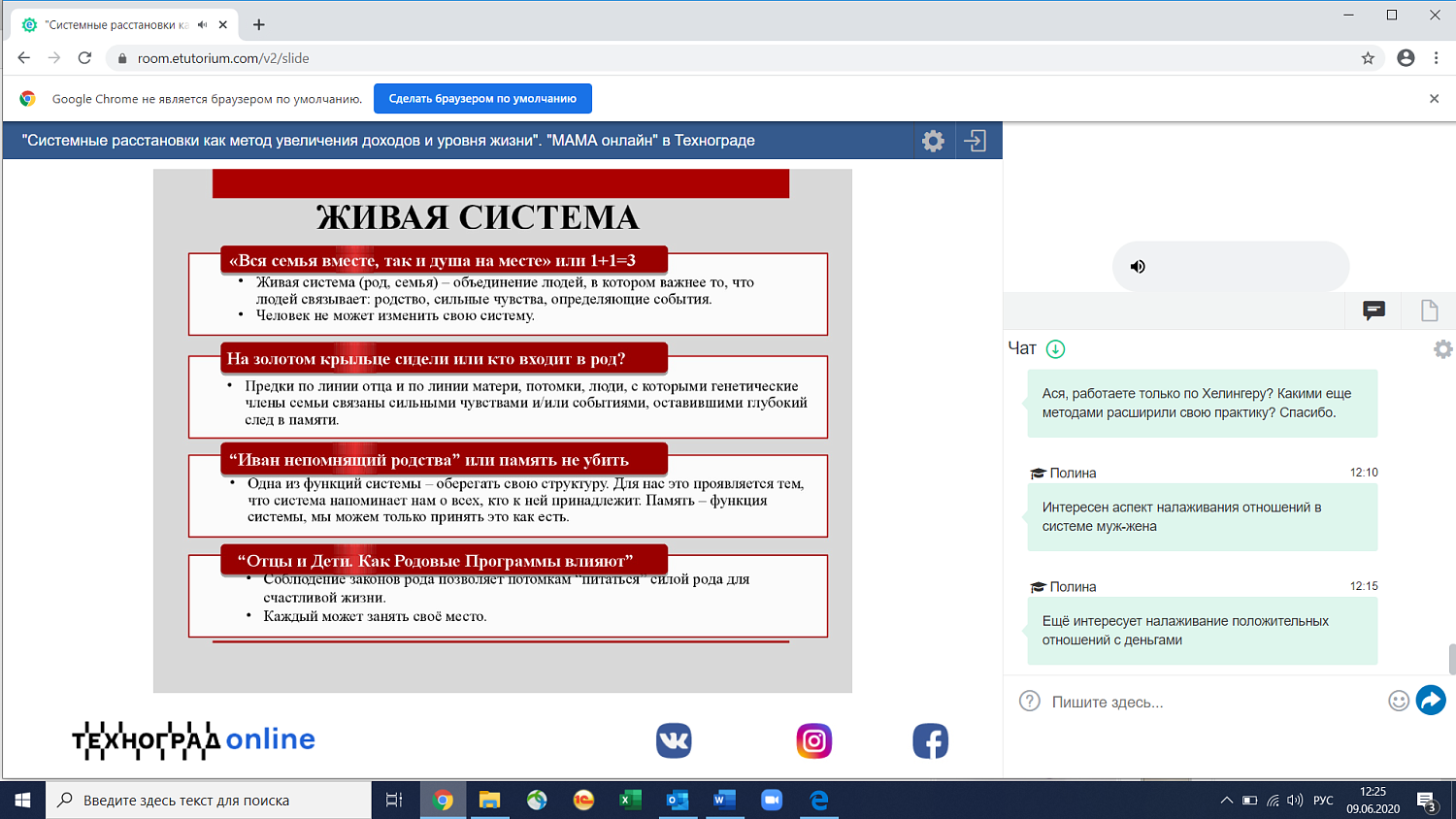Screen dimensions: 1456x819
Task: Click the webinar title text in header
Action: pos(388,141)
